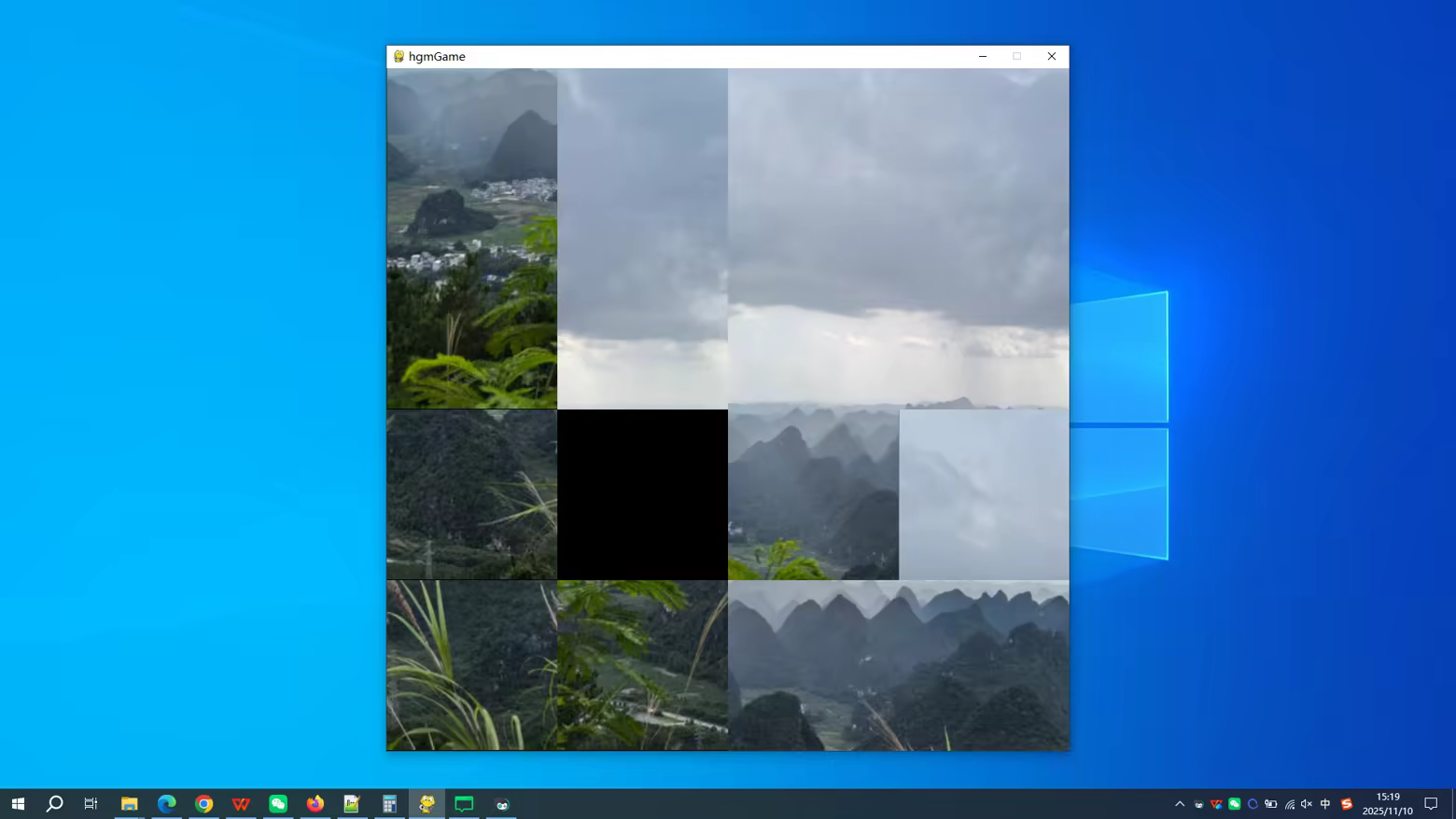Open the clock and calendar flyout
The width and height of the screenshot is (1456, 819).
pos(1387,803)
